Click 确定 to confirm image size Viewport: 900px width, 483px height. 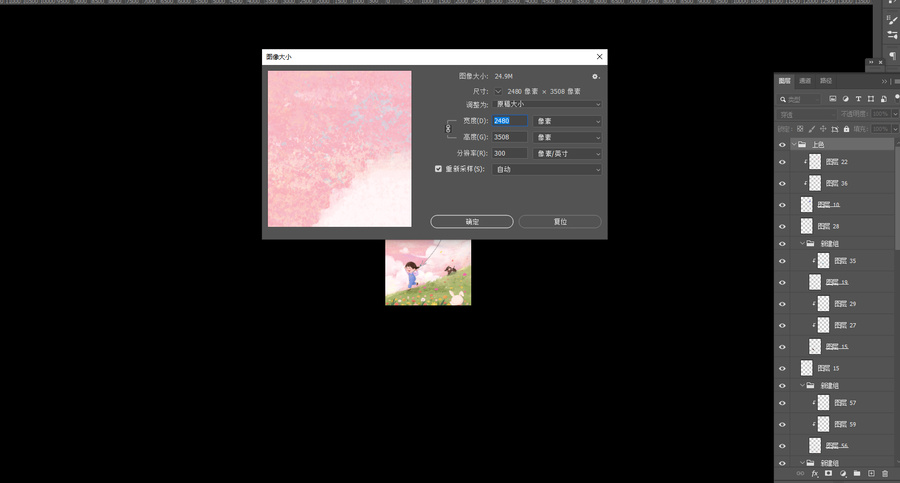tap(472, 222)
